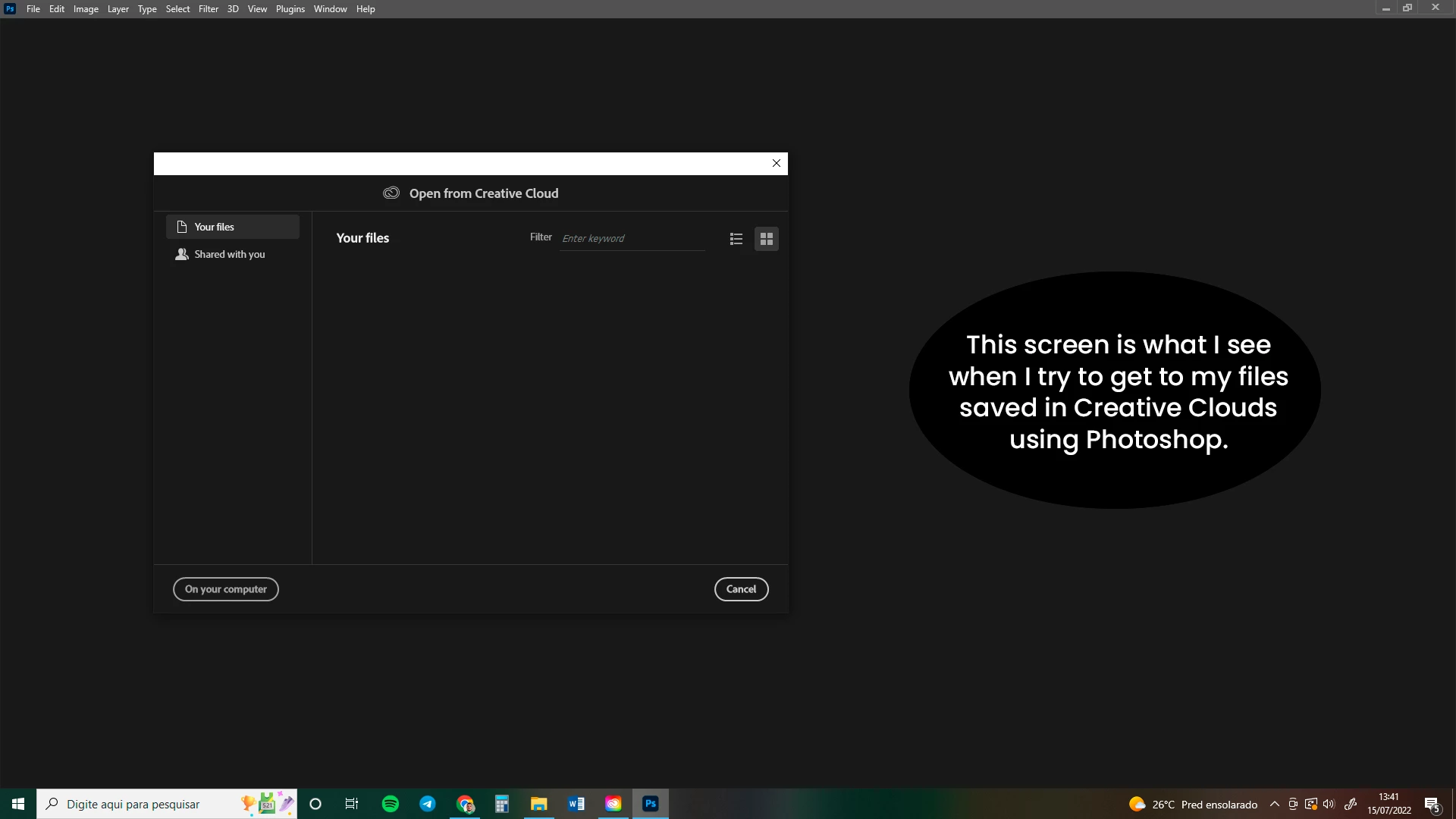Open Telegram from the taskbar

tap(428, 804)
